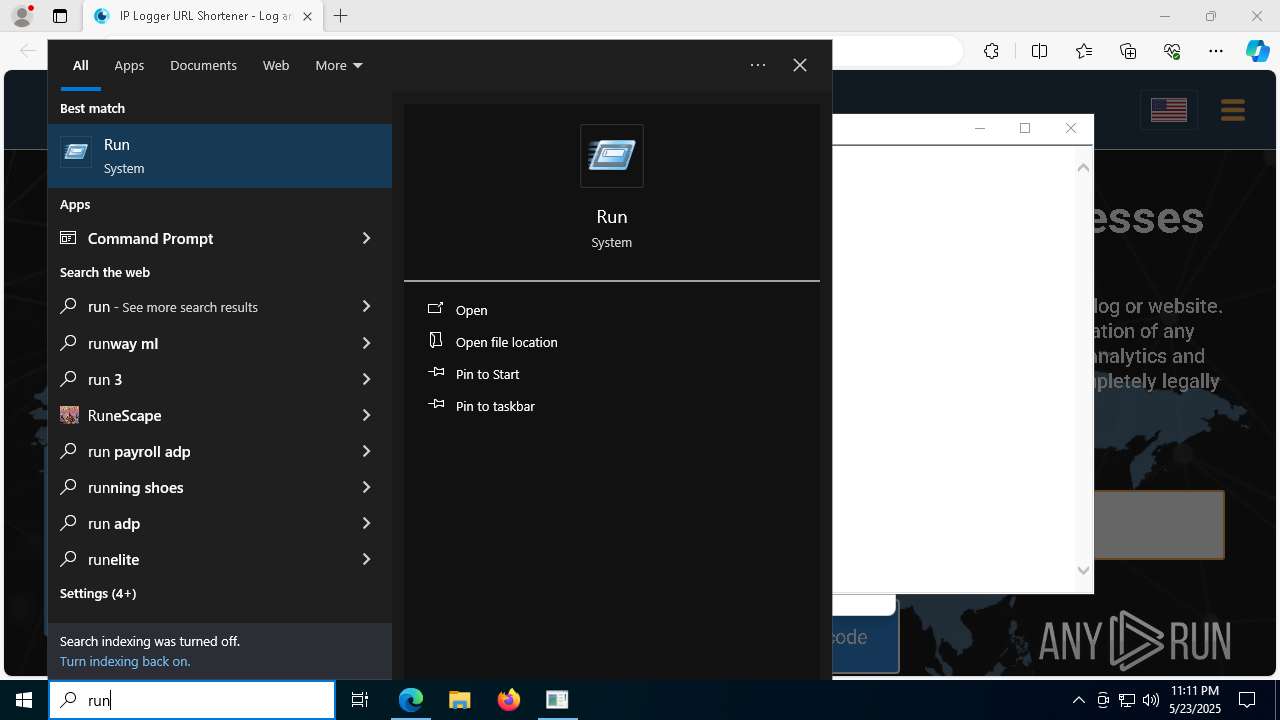1280x720 pixels.
Task: Open the notification center icon
Action: 1247,700
